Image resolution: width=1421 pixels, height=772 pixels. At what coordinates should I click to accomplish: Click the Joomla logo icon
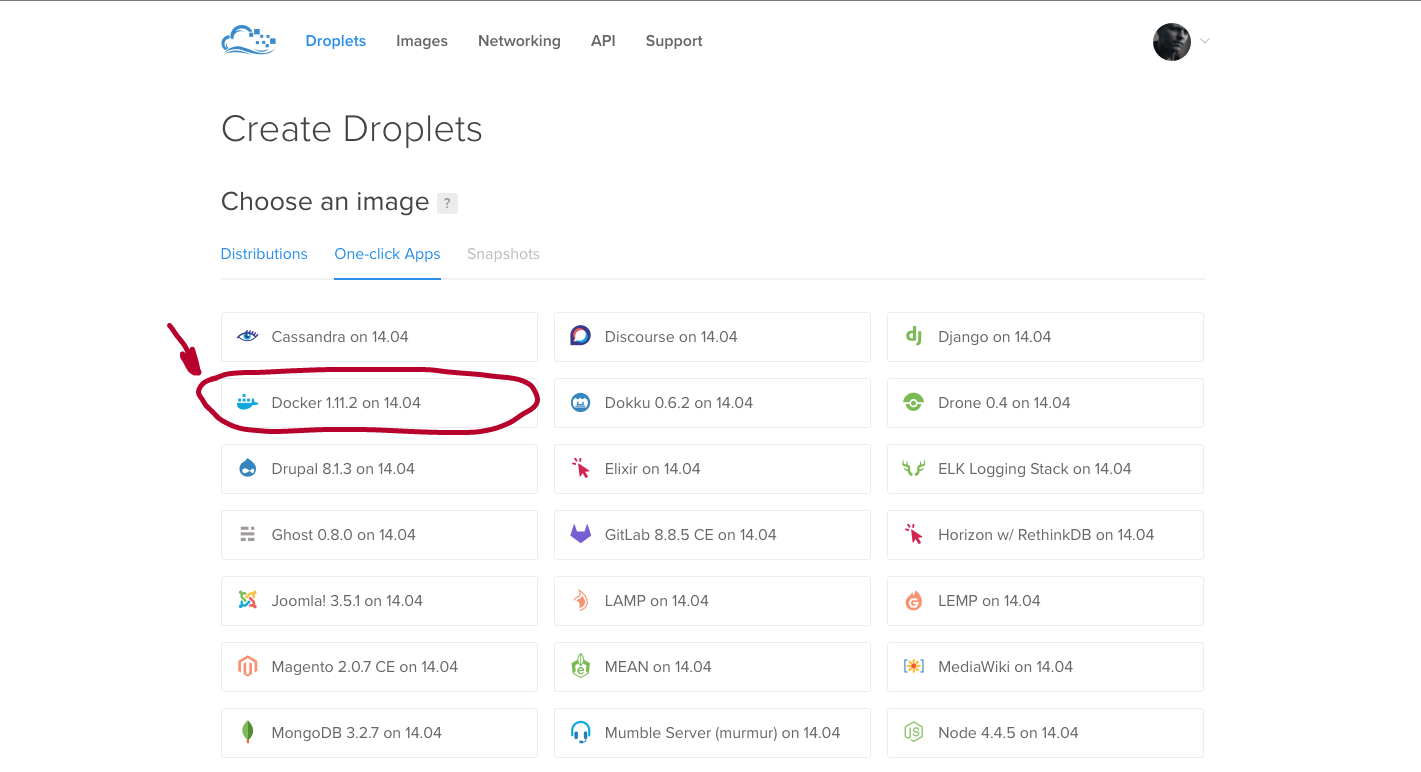click(247, 601)
